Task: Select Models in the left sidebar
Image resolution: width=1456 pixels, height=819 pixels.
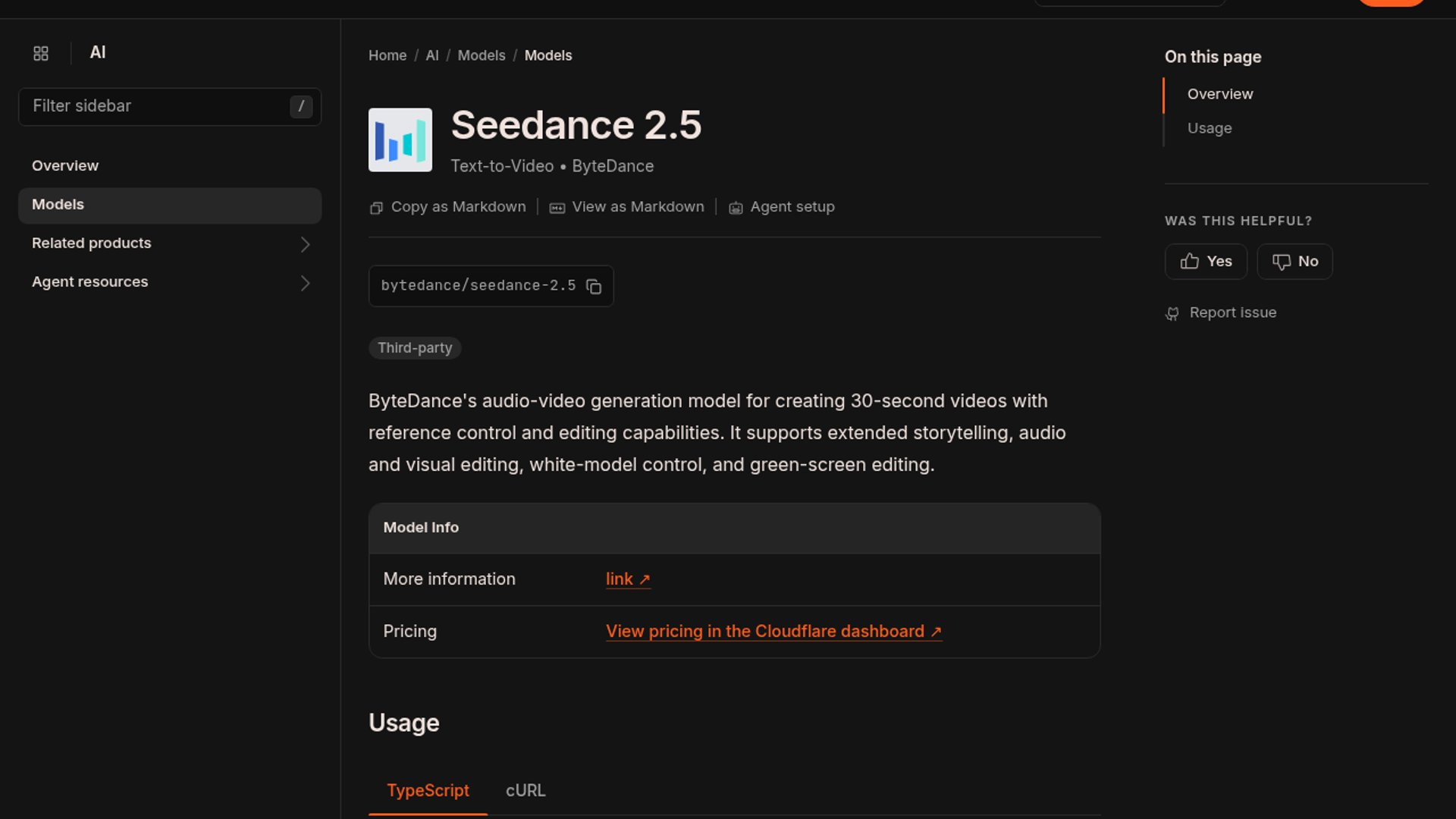Action: [170, 205]
